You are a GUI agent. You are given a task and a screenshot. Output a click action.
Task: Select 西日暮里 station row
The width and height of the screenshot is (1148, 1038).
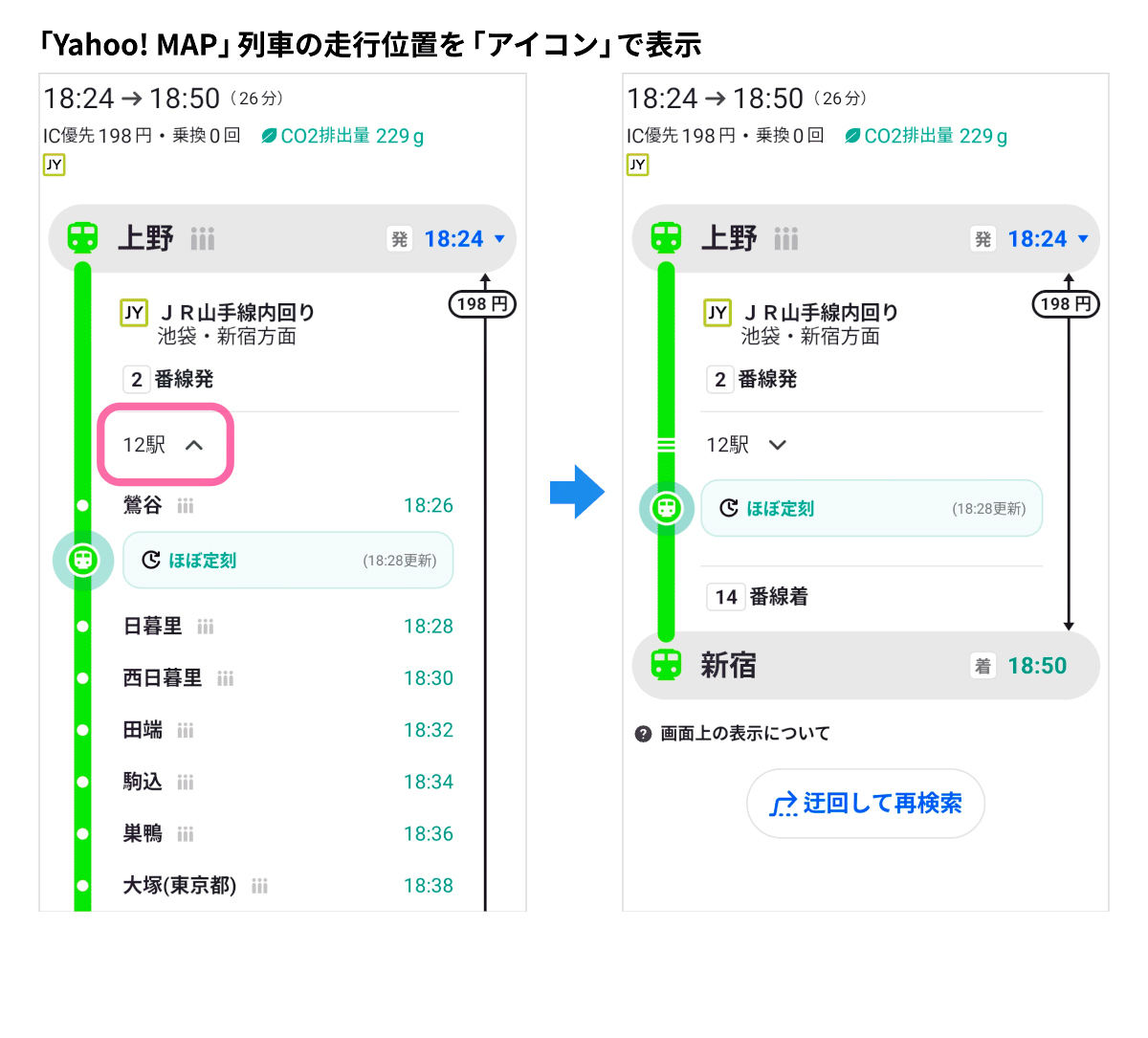coord(288,677)
